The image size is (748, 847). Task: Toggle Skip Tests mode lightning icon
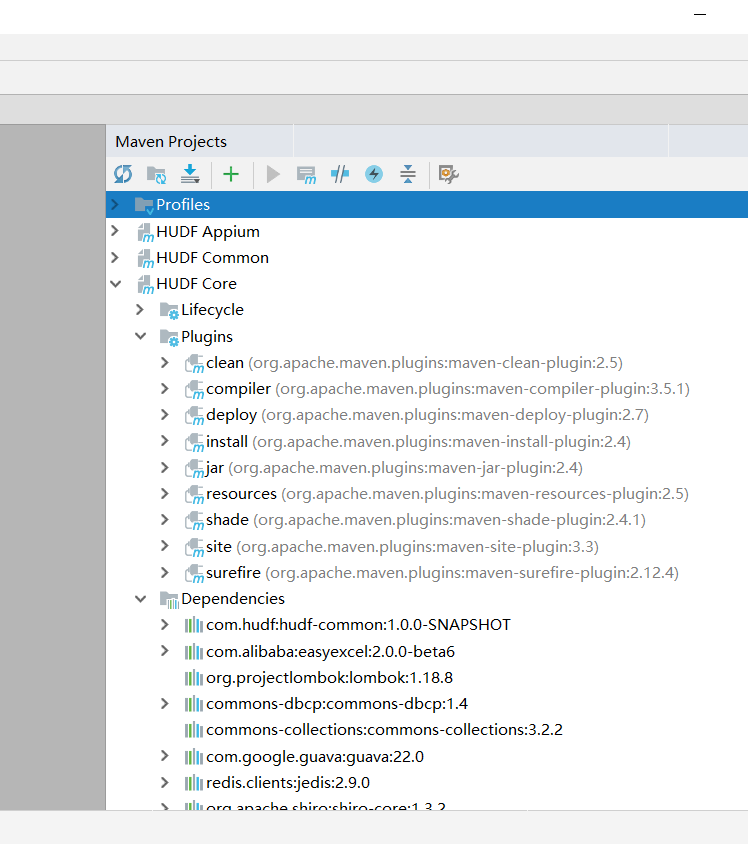coord(374,175)
